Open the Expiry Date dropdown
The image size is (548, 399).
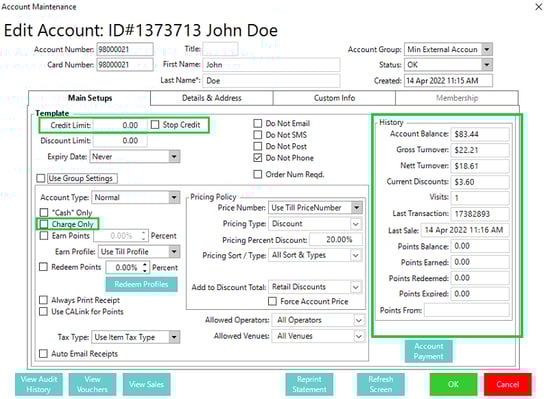coord(174,157)
